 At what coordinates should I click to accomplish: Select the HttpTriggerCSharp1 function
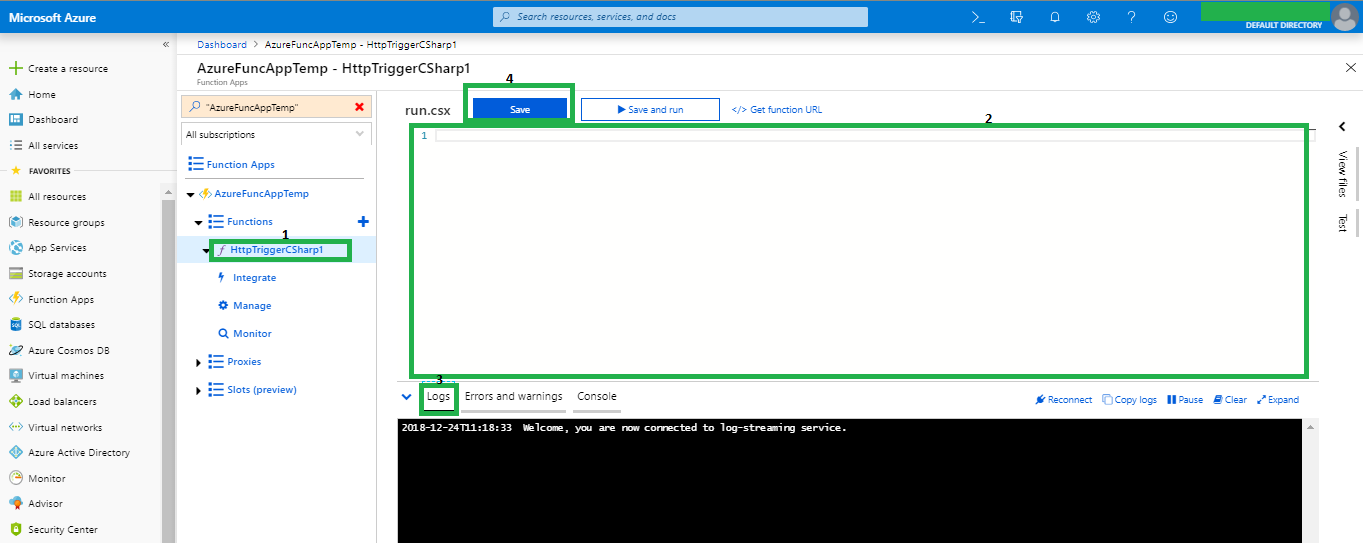coord(277,250)
